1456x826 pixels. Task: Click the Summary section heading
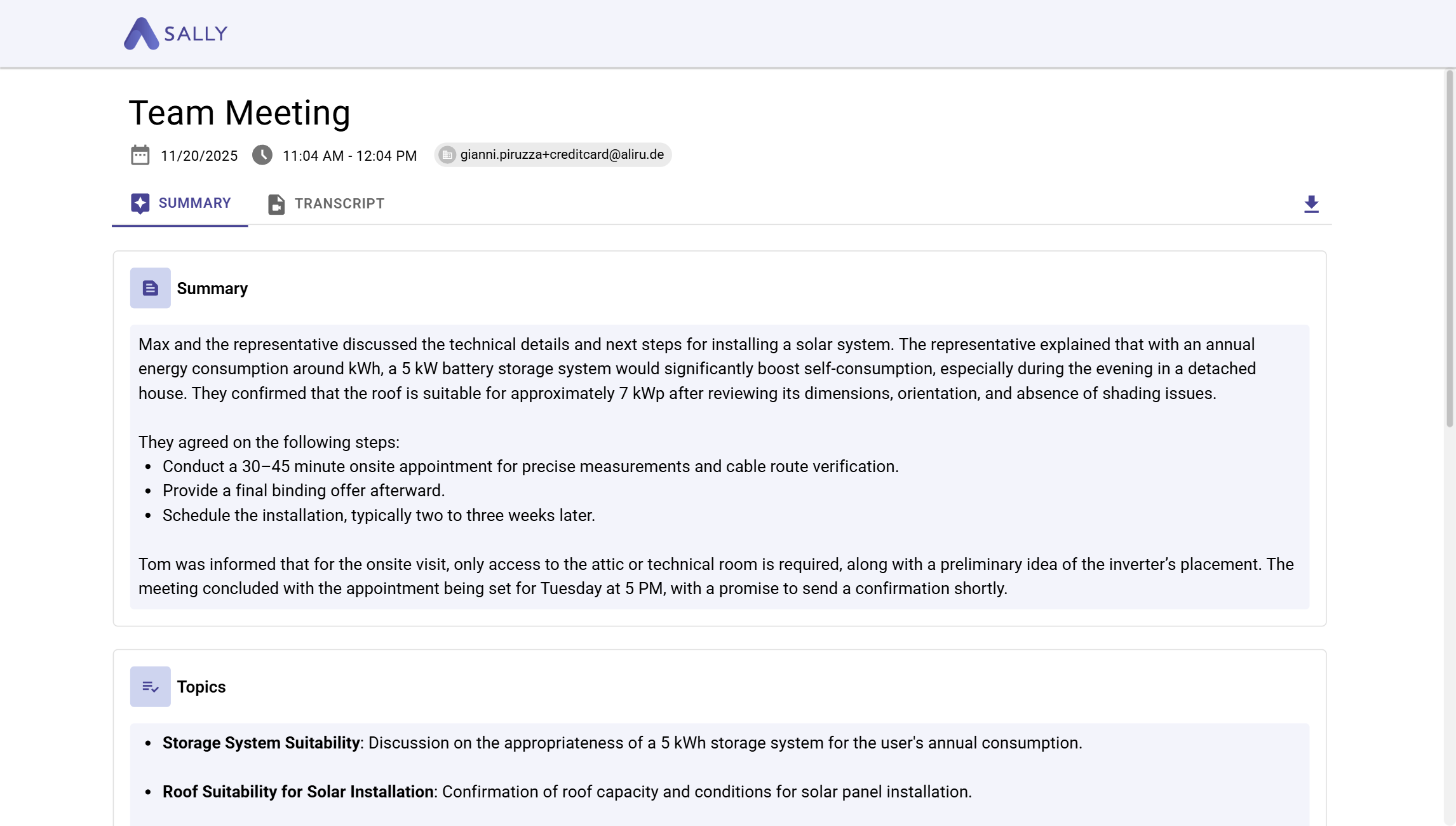212,288
